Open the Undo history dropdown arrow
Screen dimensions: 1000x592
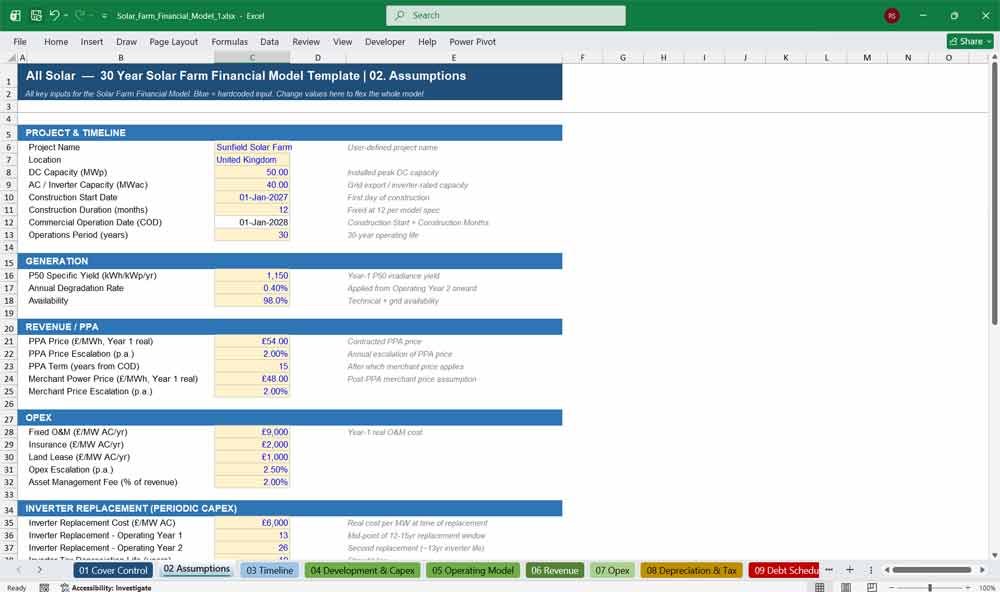pyautogui.click(x=66, y=15)
